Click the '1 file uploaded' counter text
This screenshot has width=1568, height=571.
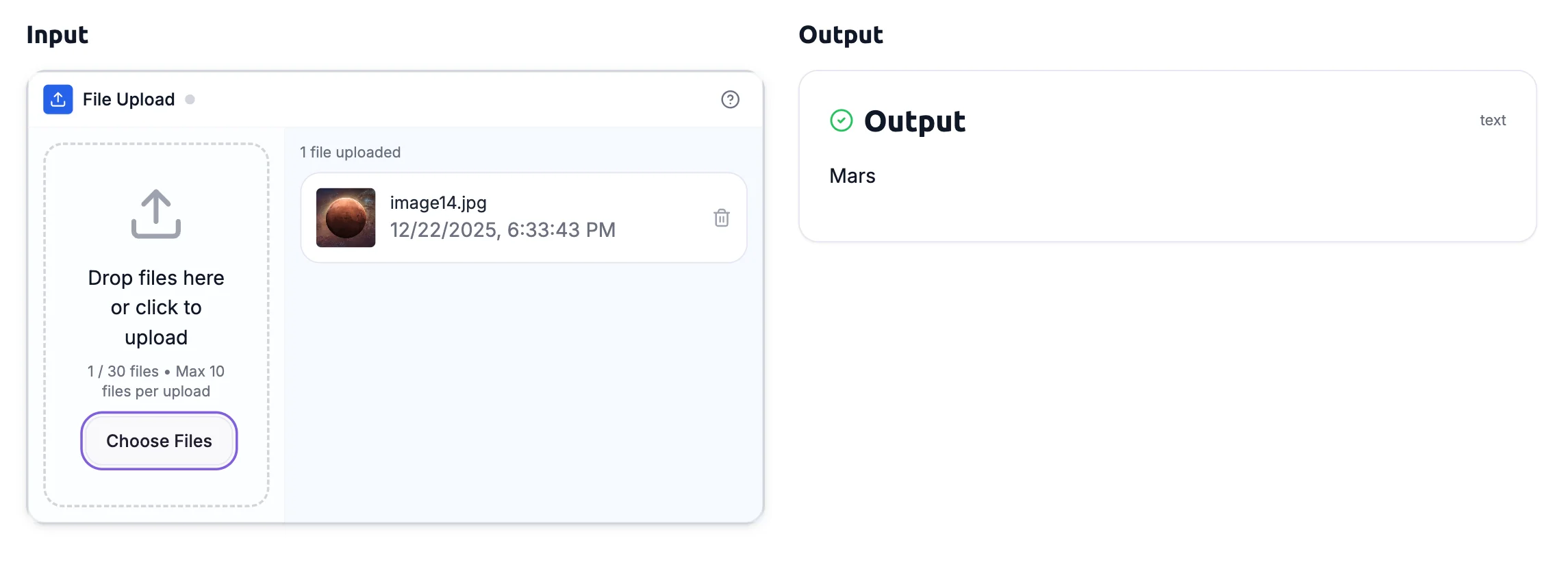click(350, 152)
